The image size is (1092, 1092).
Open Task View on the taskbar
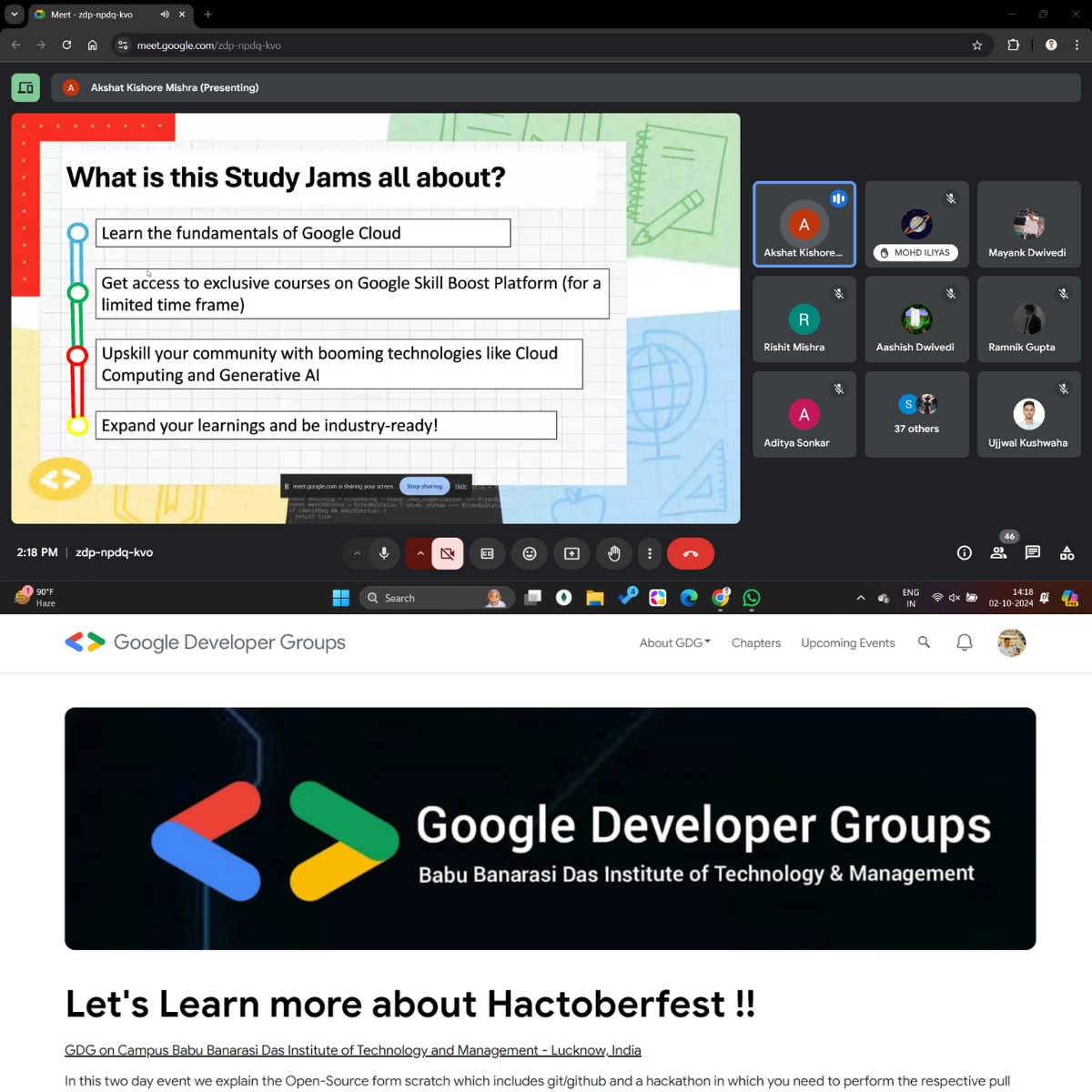[533, 598]
